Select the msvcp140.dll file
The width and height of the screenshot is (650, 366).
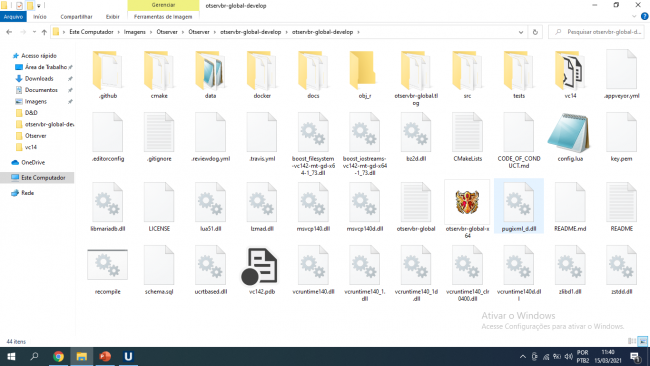(x=313, y=207)
